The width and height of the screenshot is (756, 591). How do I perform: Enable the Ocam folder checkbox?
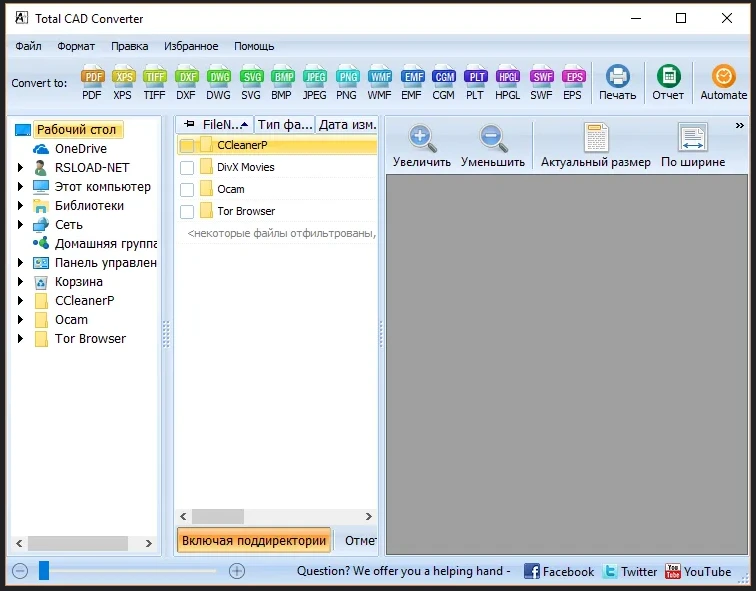pyautogui.click(x=187, y=189)
